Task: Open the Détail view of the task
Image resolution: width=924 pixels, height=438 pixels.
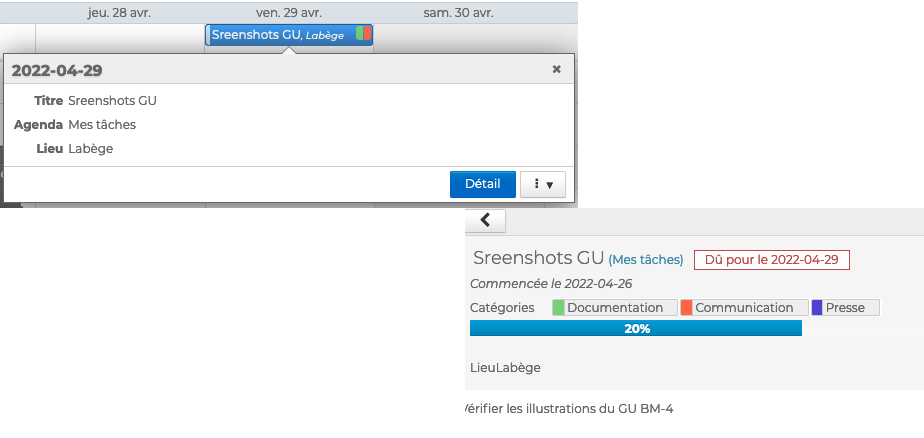Action: 482,185
